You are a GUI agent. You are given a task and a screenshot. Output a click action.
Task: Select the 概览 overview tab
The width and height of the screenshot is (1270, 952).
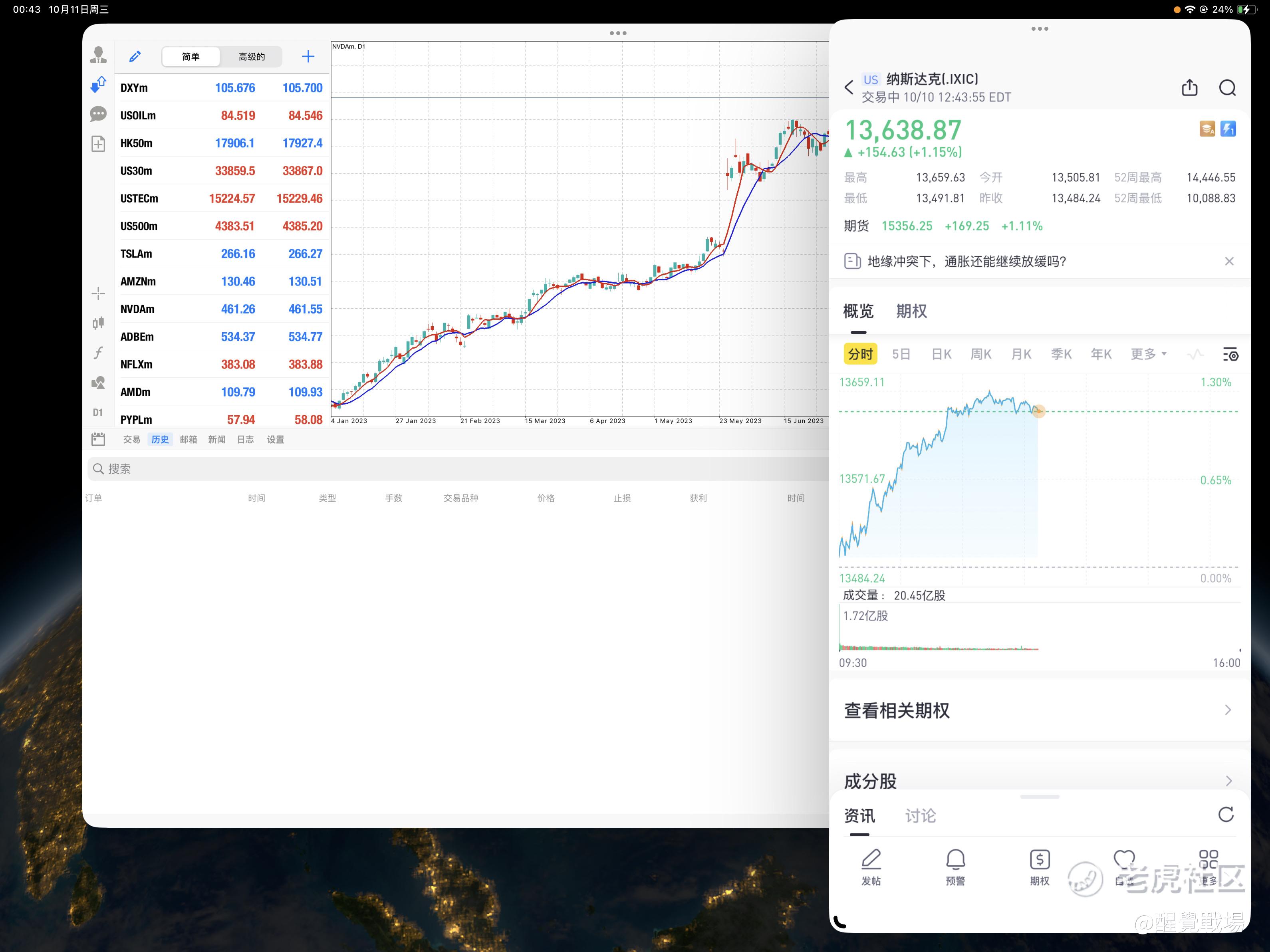click(x=858, y=311)
